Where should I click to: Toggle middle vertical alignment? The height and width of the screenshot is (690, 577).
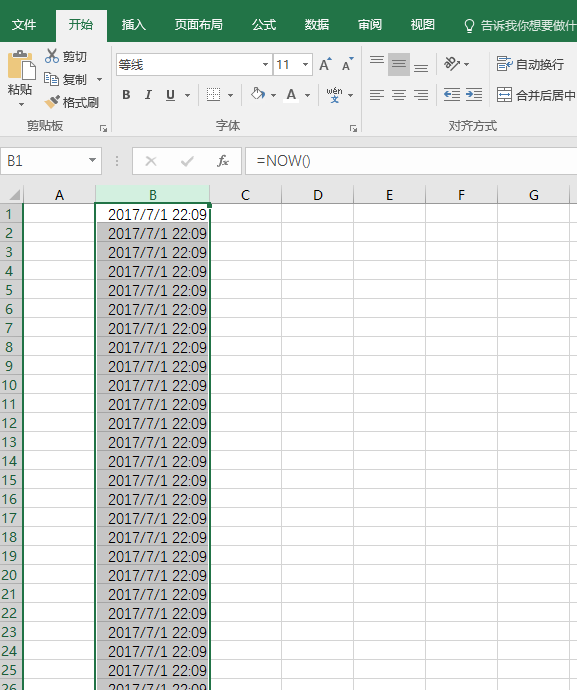[399, 64]
